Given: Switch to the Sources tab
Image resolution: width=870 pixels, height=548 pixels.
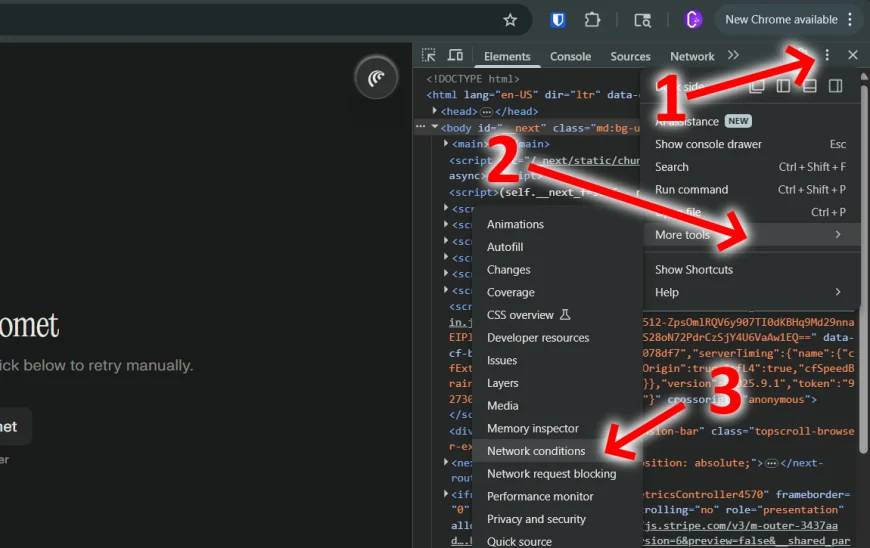Looking at the screenshot, I should point(630,57).
